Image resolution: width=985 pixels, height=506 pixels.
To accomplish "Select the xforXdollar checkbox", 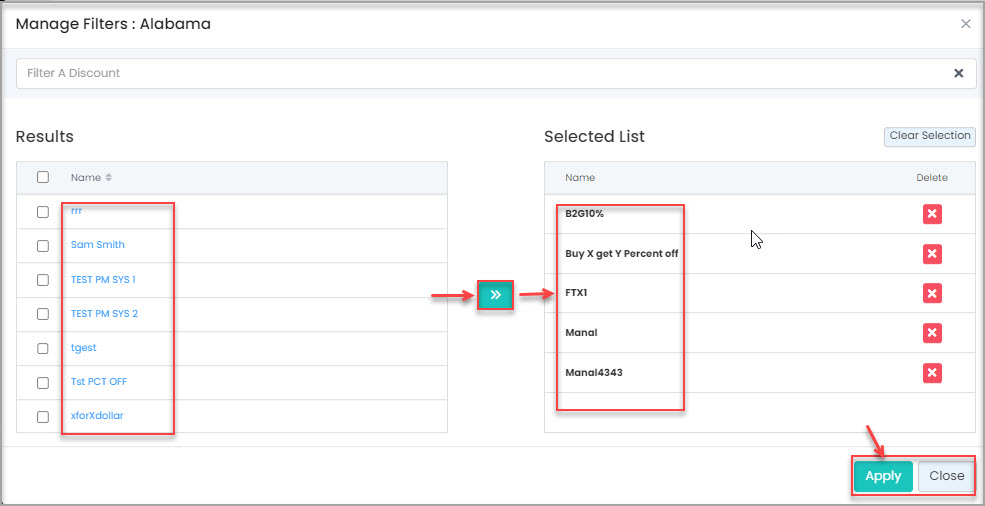I will click(43, 416).
